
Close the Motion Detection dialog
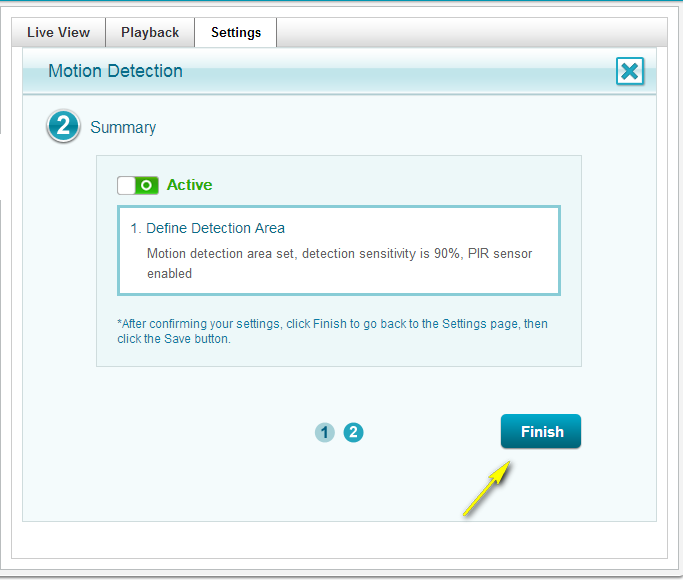[629, 71]
